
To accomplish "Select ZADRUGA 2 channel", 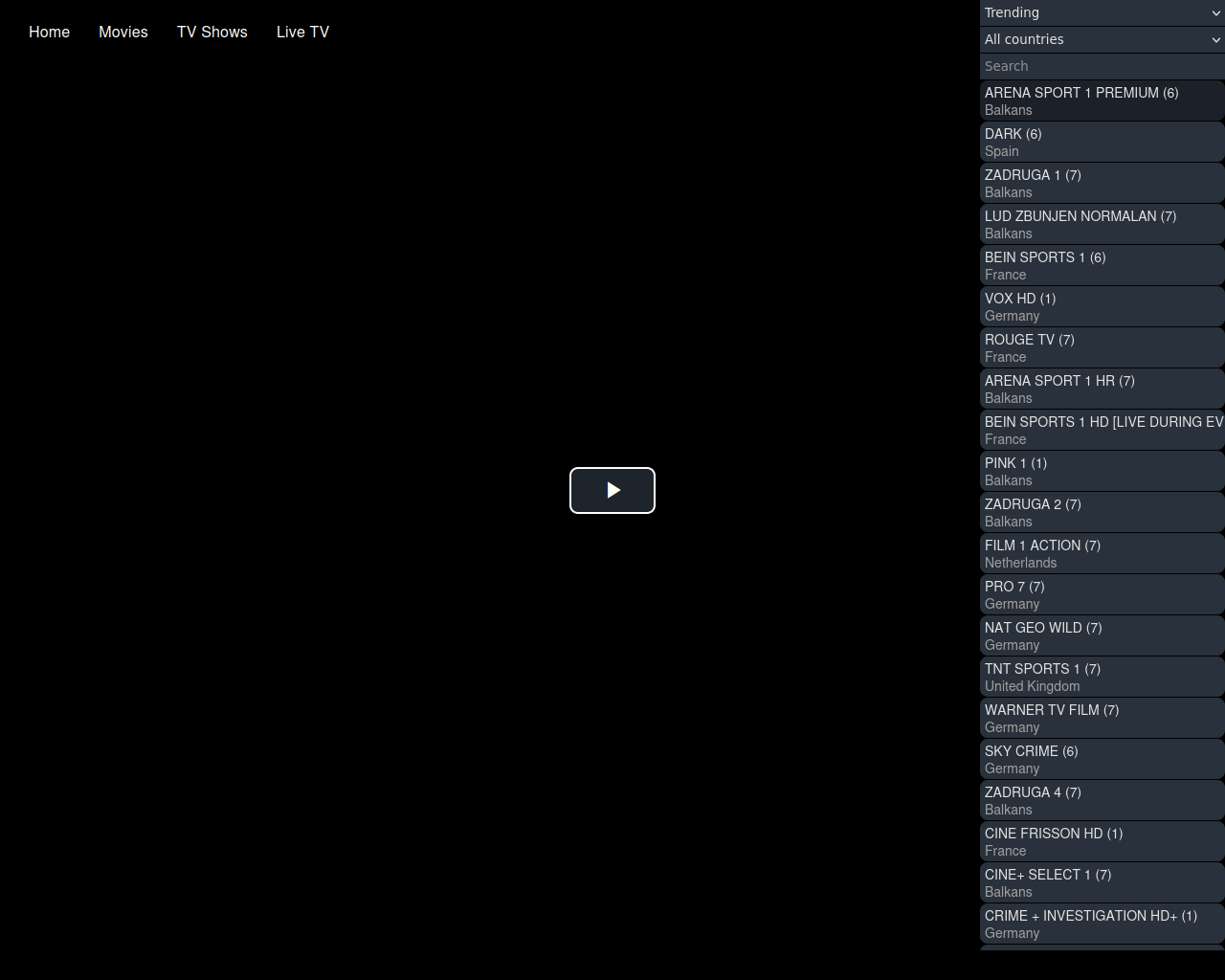I will tap(1102, 512).
